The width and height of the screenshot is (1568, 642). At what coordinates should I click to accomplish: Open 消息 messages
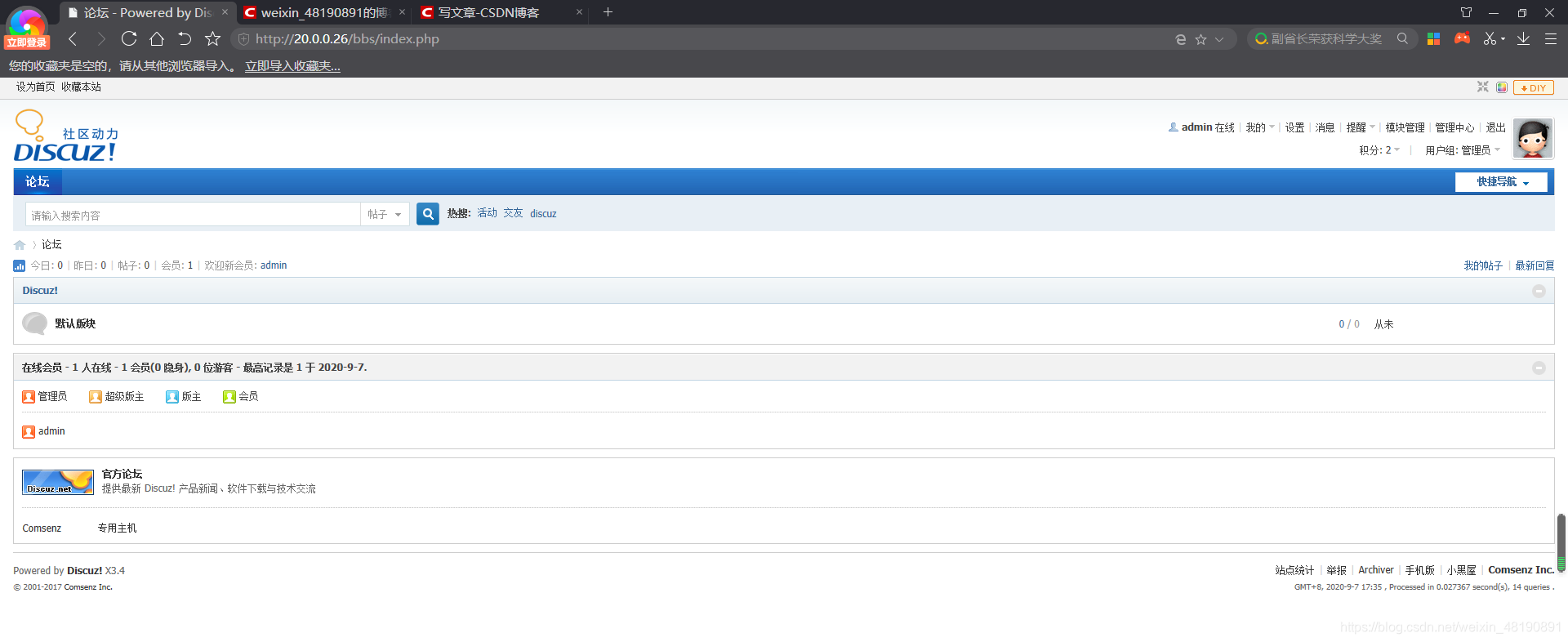1325,127
